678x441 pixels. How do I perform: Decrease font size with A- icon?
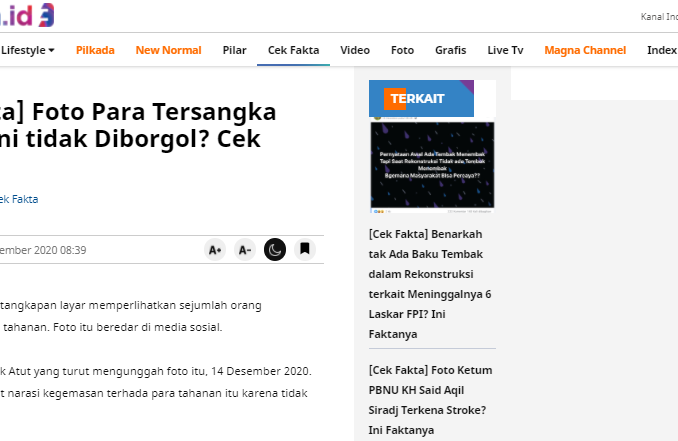(x=245, y=249)
